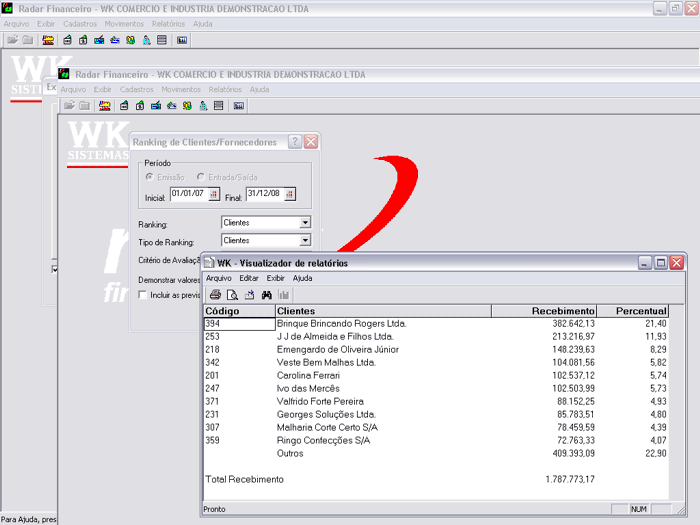
Task: Open calendar picker for Final date
Action: click(289, 194)
